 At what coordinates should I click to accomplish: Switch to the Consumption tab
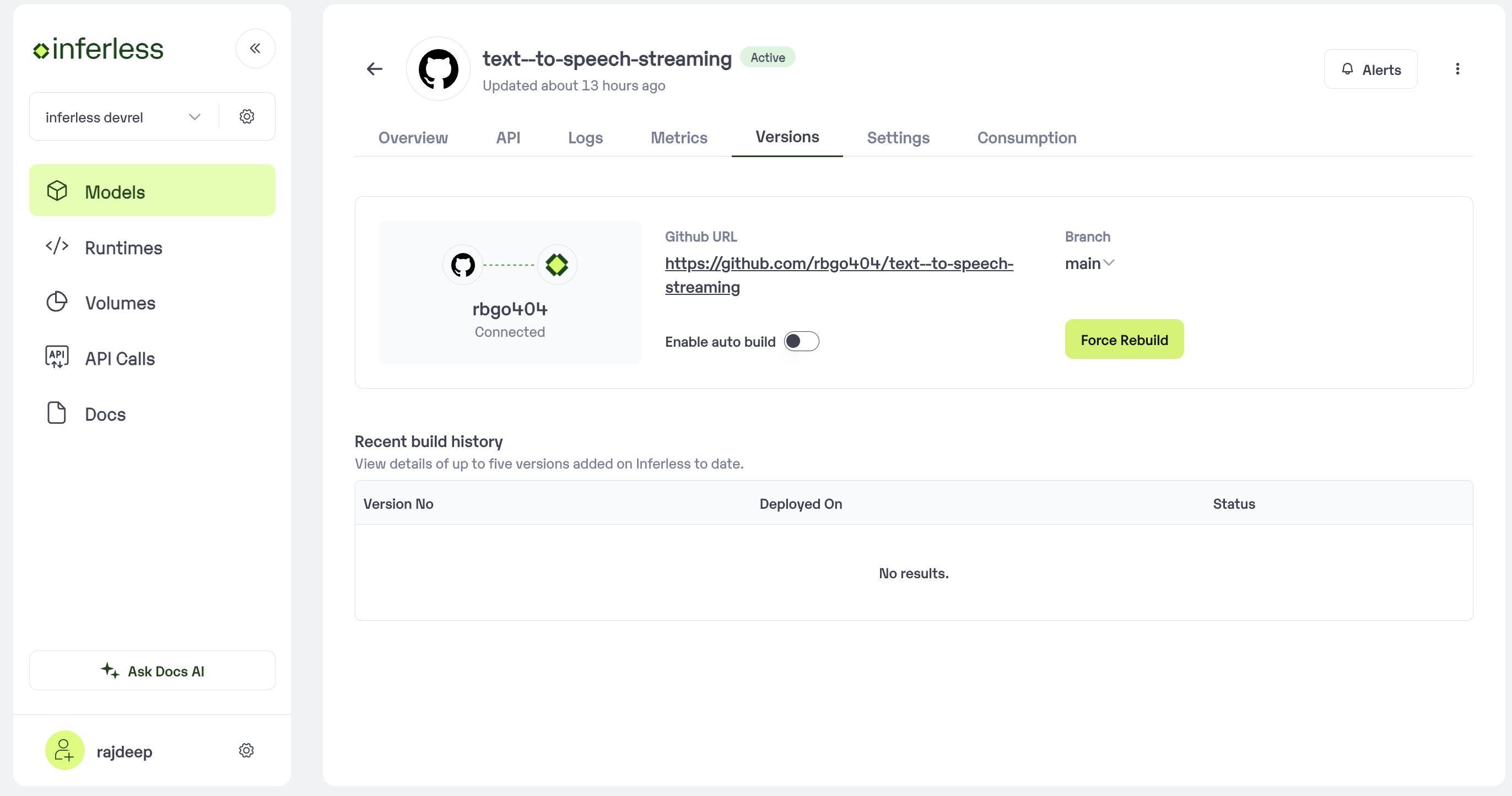pos(1026,137)
